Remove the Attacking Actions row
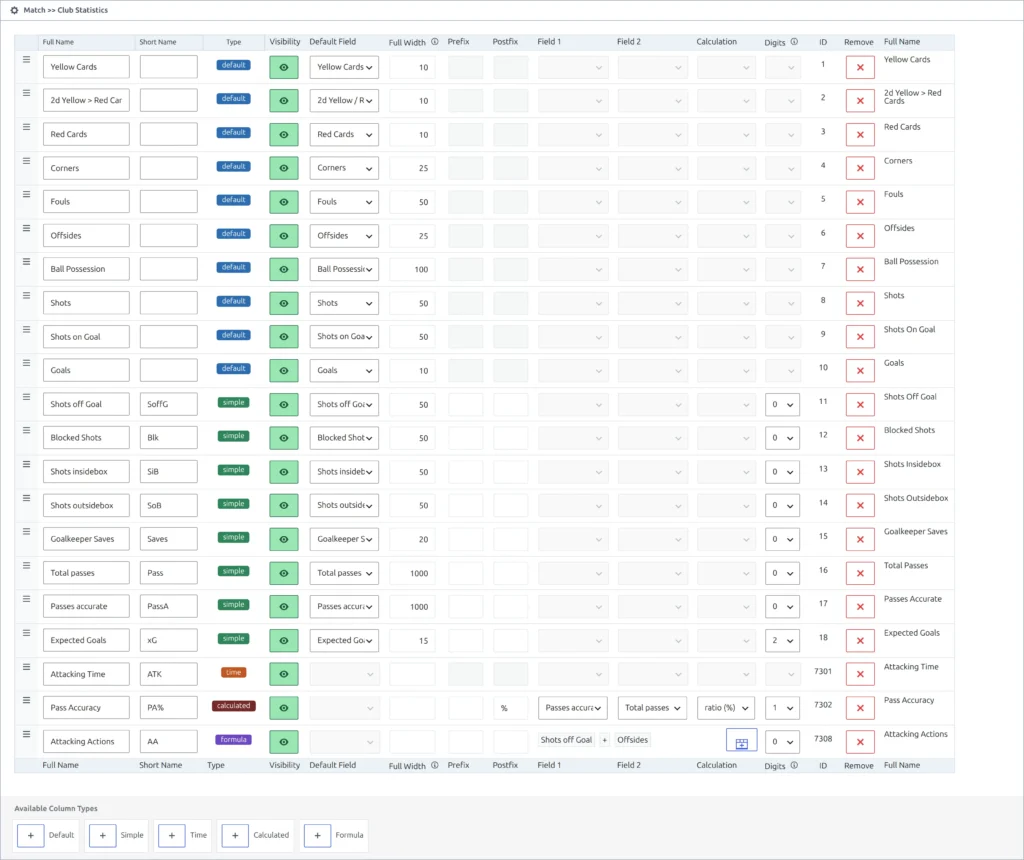 (x=859, y=742)
